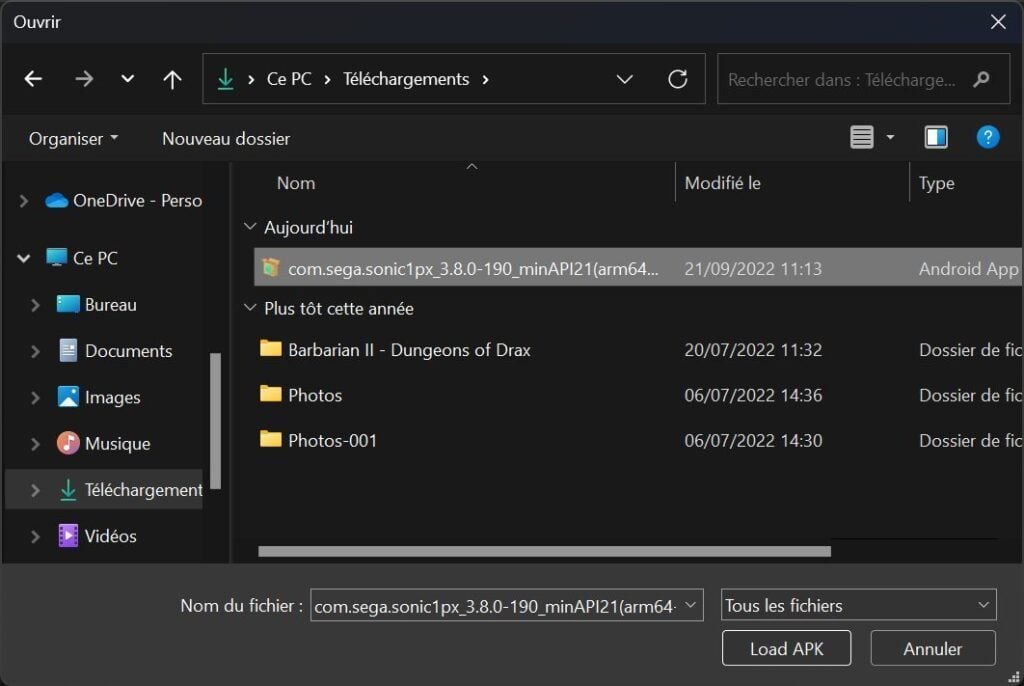1024x686 pixels.
Task: Click the horizontal scrollbar in file list
Action: (544, 551)
